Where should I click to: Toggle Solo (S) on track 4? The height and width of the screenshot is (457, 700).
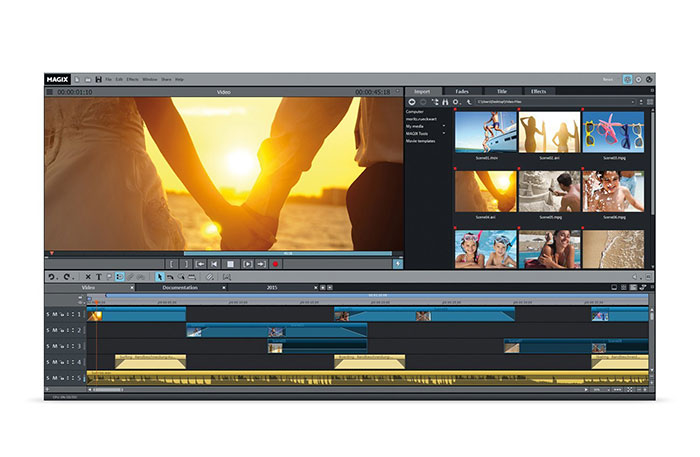pos(47,362)
